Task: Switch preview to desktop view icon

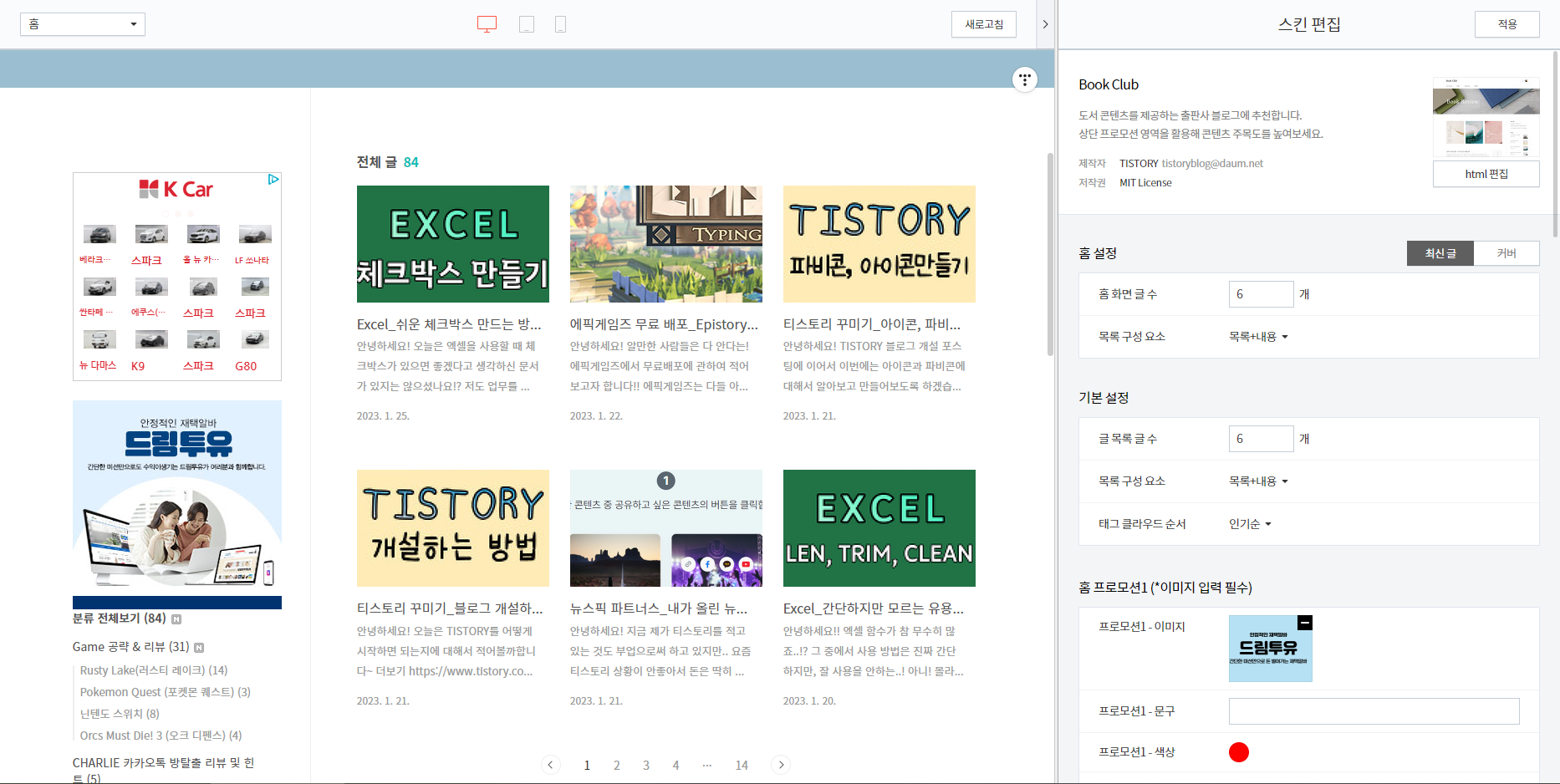Action: point(487,24)
